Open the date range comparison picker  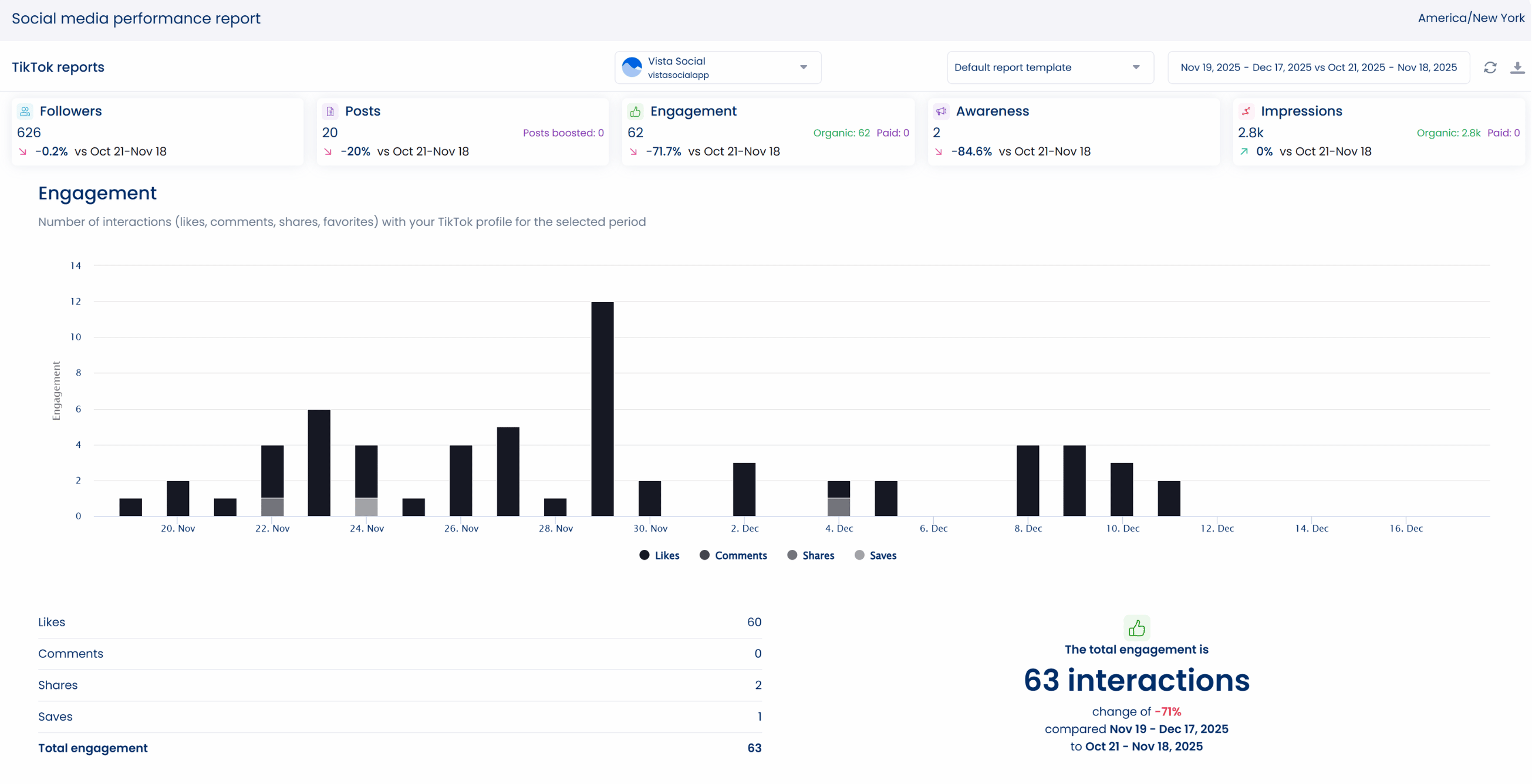pyautogui.click(x=1318, y=67)
